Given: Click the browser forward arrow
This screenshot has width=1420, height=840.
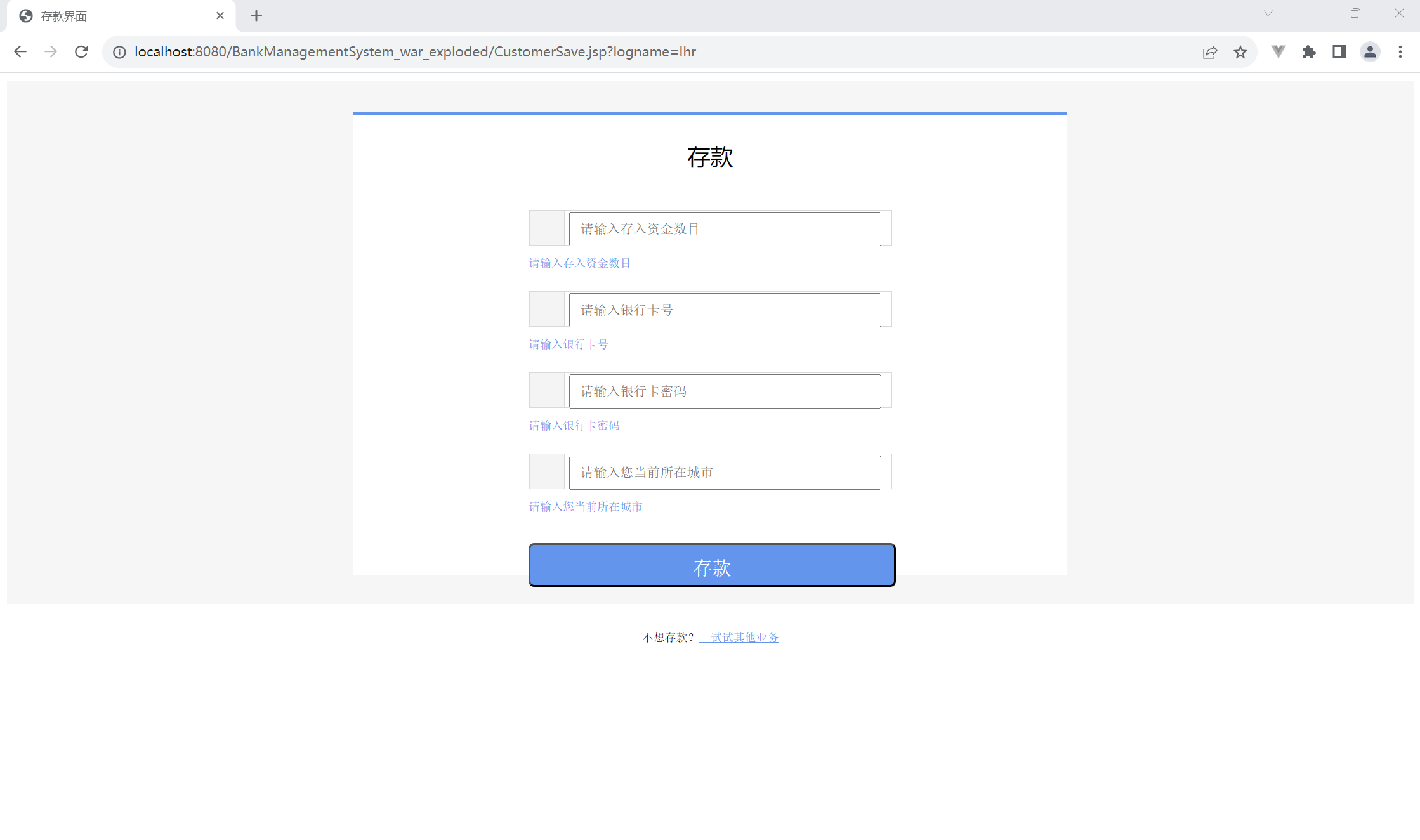Looking at the screenshot, I should coord(51,52).
